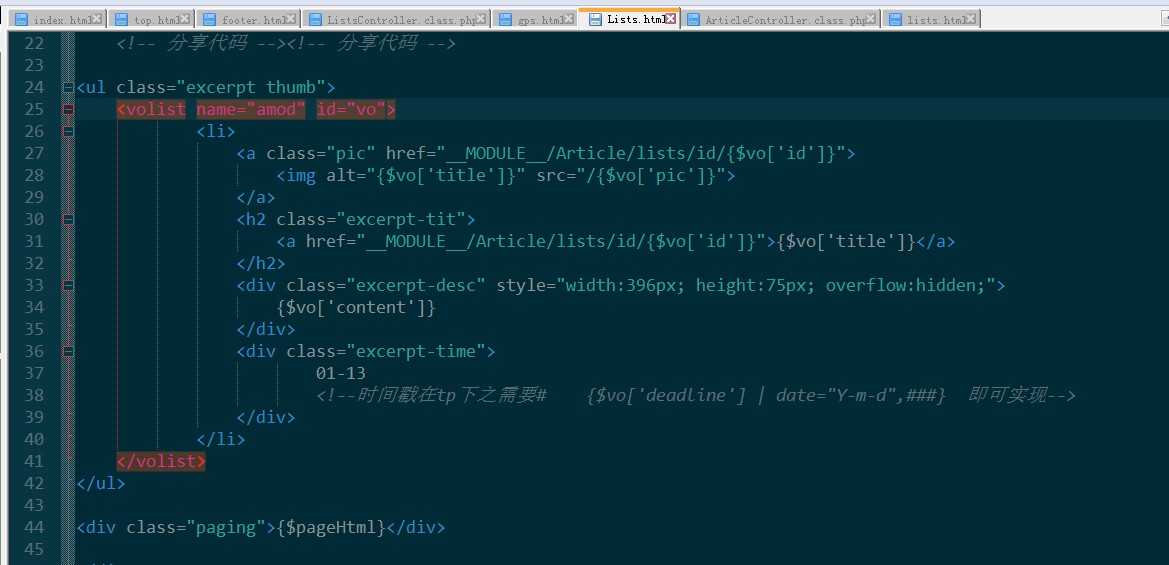Switch to the gps.html tab
The image size is (1169, 565).
(x=535, y=20)
